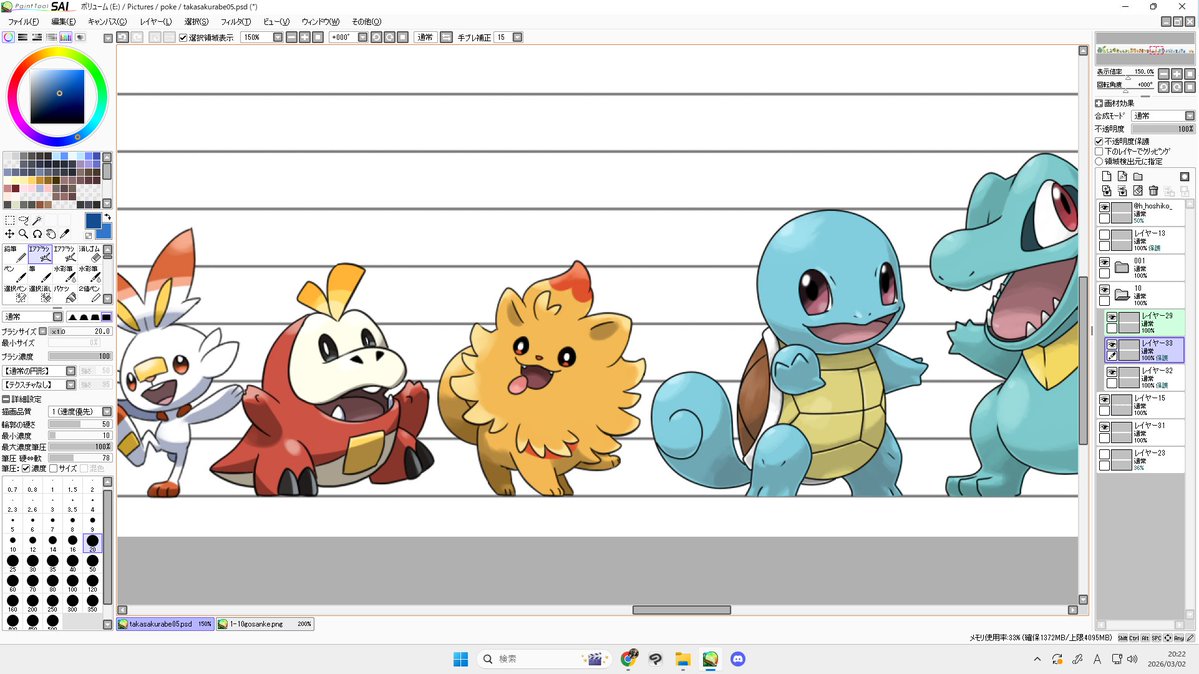Select the バケツ bucket fill tool
Screen dimensions: 1199x674
(x=64, y=294)
